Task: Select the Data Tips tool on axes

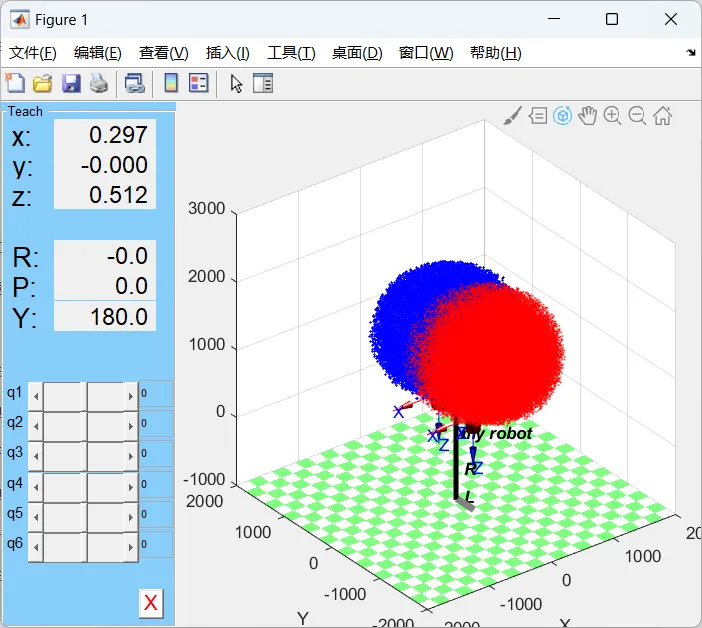Action: tap(538, 116)
